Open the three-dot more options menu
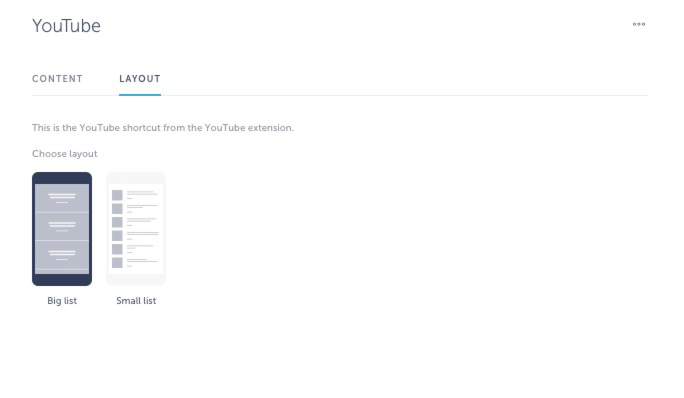Viewport: 684px width, 398px height. point(639,24)
